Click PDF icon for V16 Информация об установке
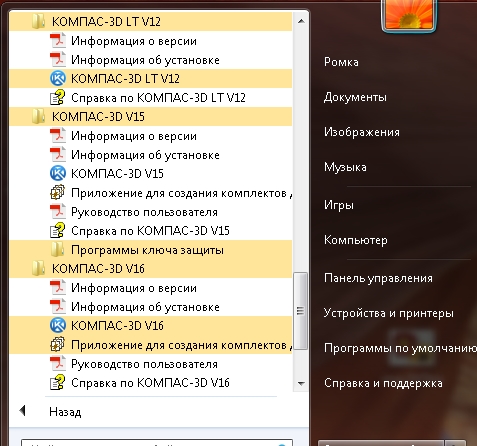 click(58, 307)
